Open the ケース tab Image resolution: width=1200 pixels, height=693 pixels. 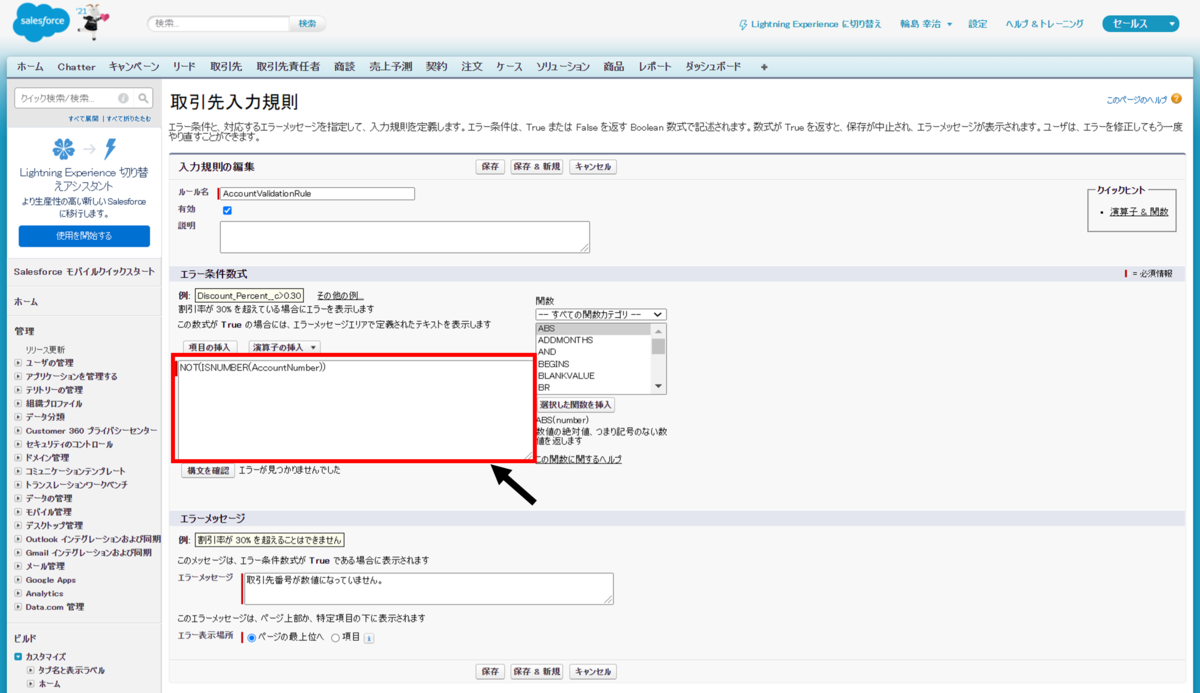click(509, 67)
